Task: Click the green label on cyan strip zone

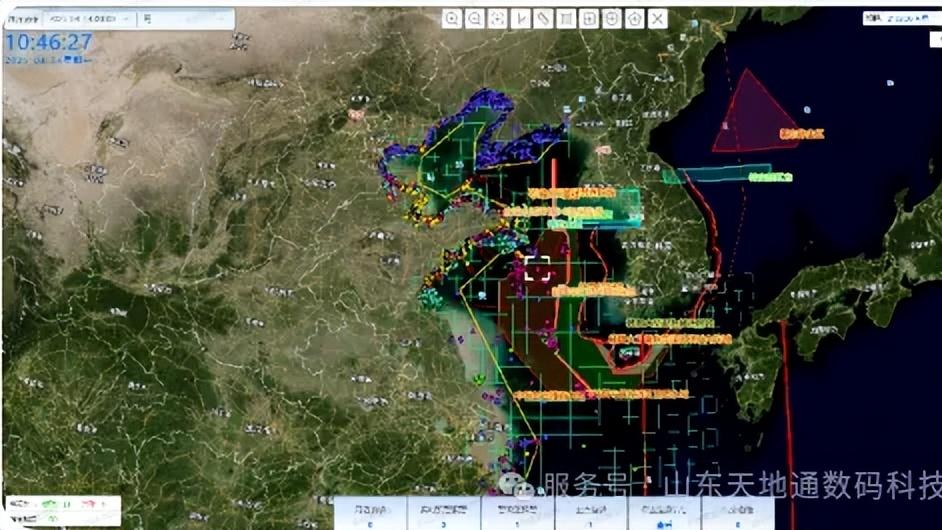Action: click(770, 177)
